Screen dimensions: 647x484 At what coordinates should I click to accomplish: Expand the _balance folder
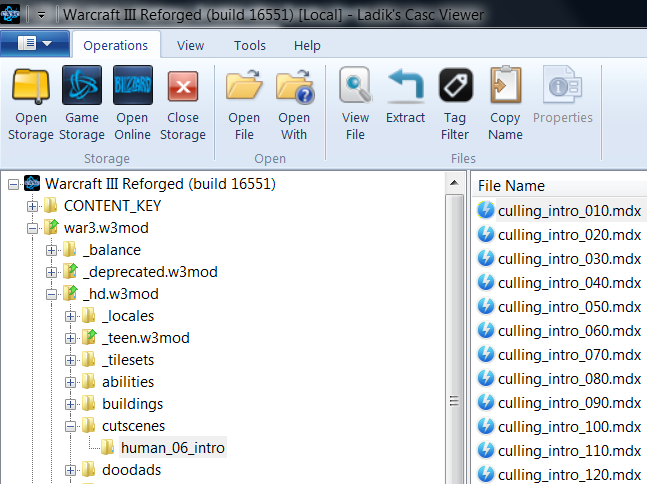[52, 250]
